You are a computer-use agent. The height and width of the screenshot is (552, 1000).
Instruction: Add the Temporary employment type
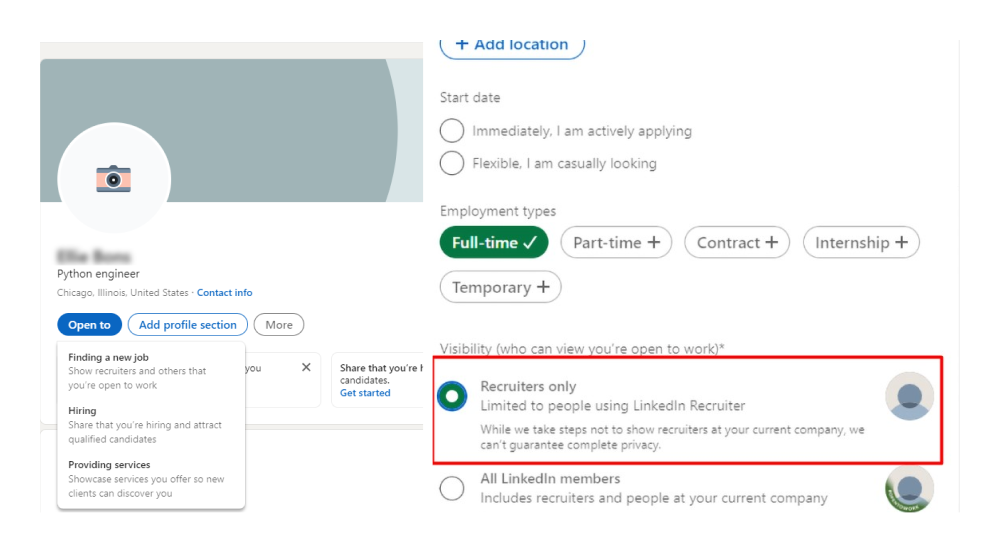(x=500, y=287)
